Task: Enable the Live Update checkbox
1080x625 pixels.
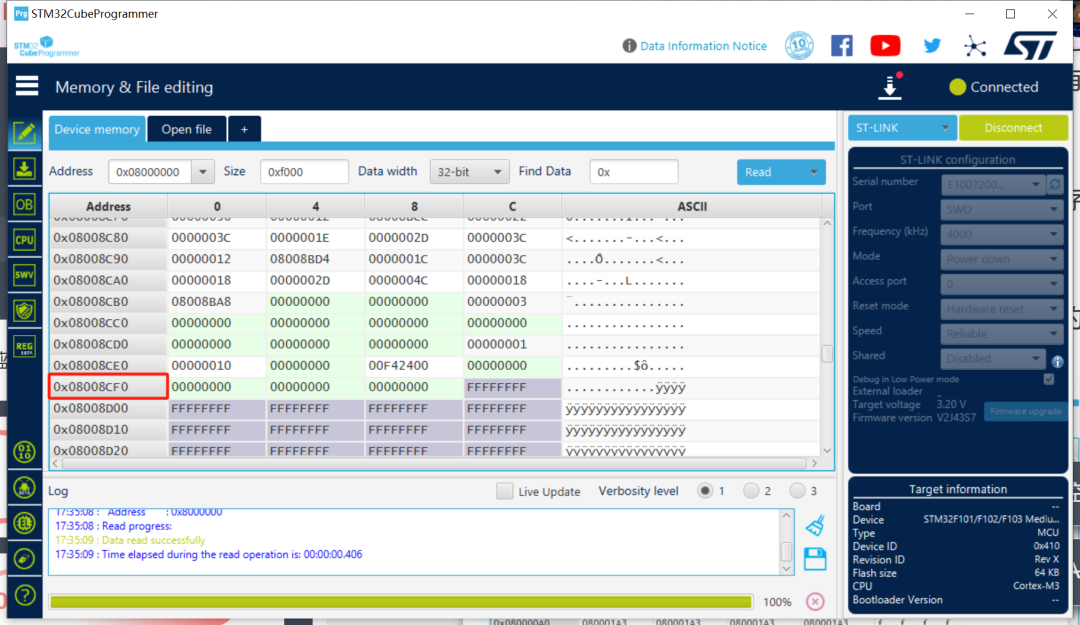Action: click(x=505, y=491)
